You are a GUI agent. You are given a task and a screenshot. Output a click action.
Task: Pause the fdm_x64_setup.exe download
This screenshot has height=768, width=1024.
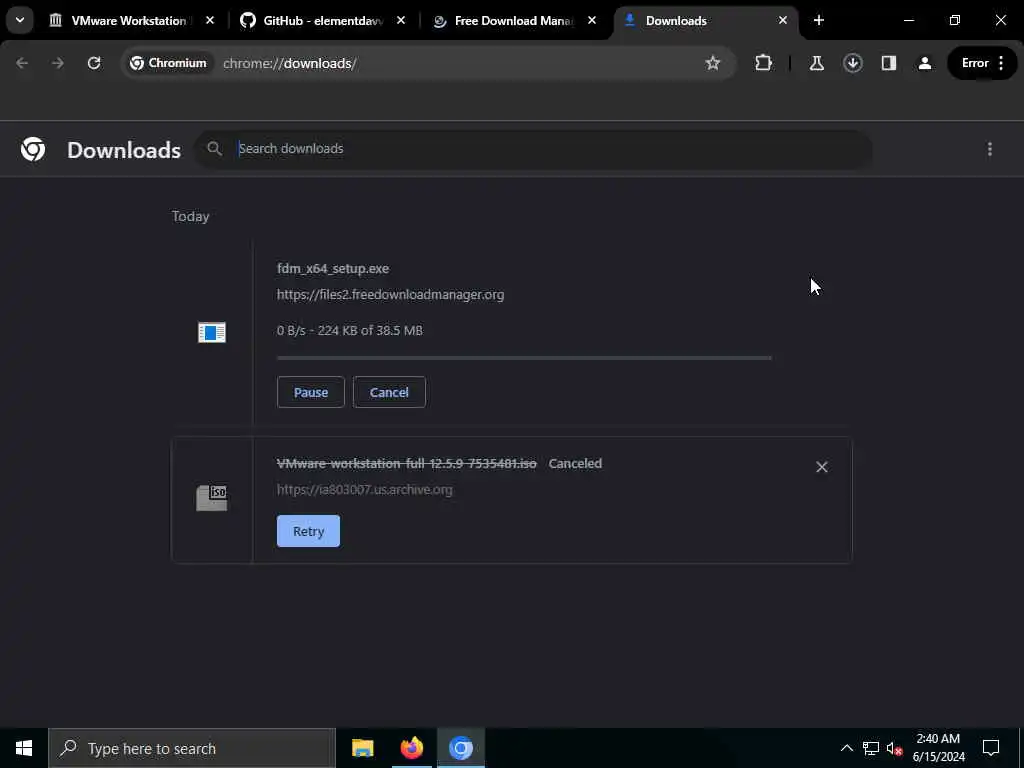coord(311,392)
